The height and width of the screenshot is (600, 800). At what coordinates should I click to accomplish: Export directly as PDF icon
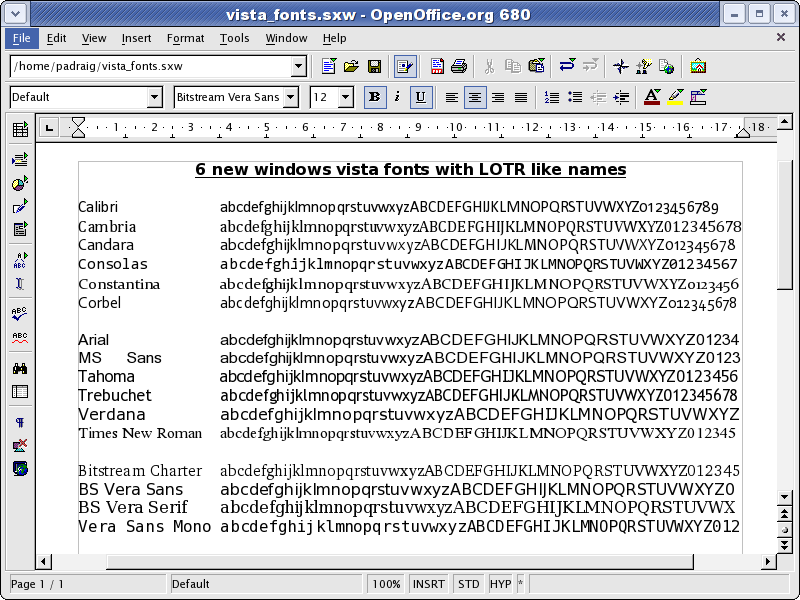click(x=437, y=66)
